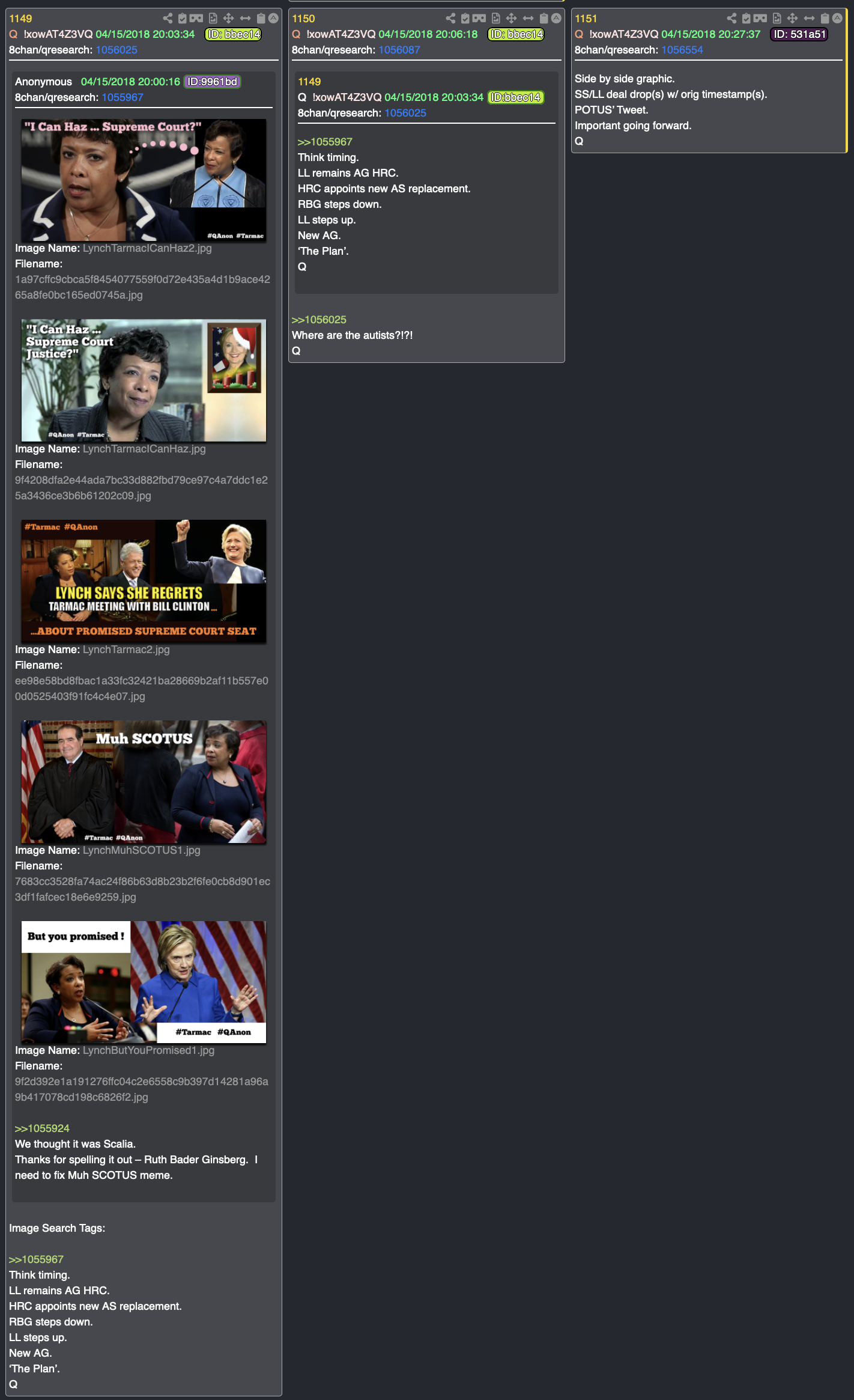Image resolution: width=854 pixels, height=1400 pixels.
Task: Click the horizontal arrows icon on post 1149
Action: (245, 19)
